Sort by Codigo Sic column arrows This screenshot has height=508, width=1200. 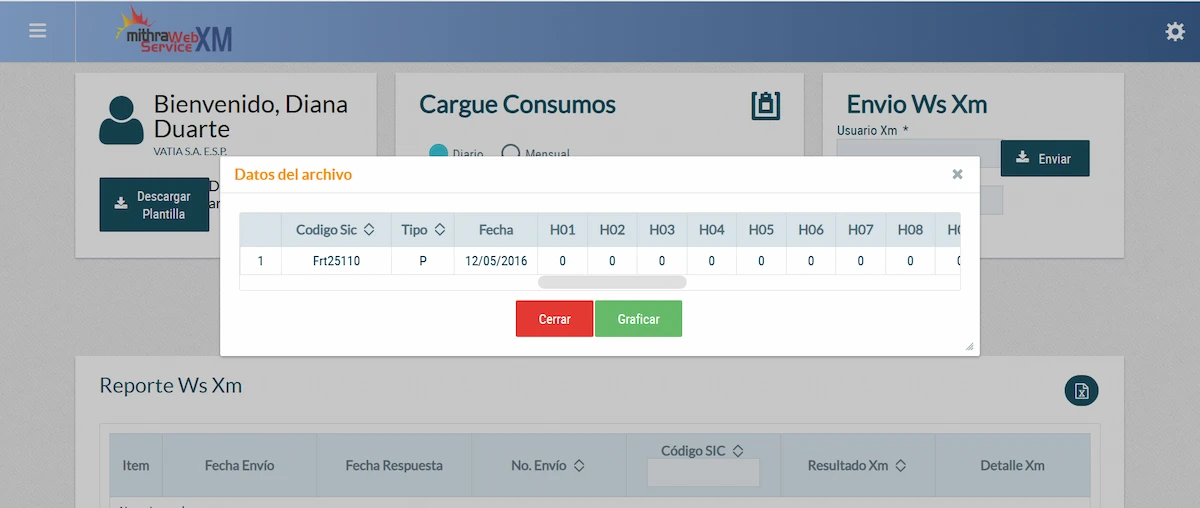(x=369, y=230)
